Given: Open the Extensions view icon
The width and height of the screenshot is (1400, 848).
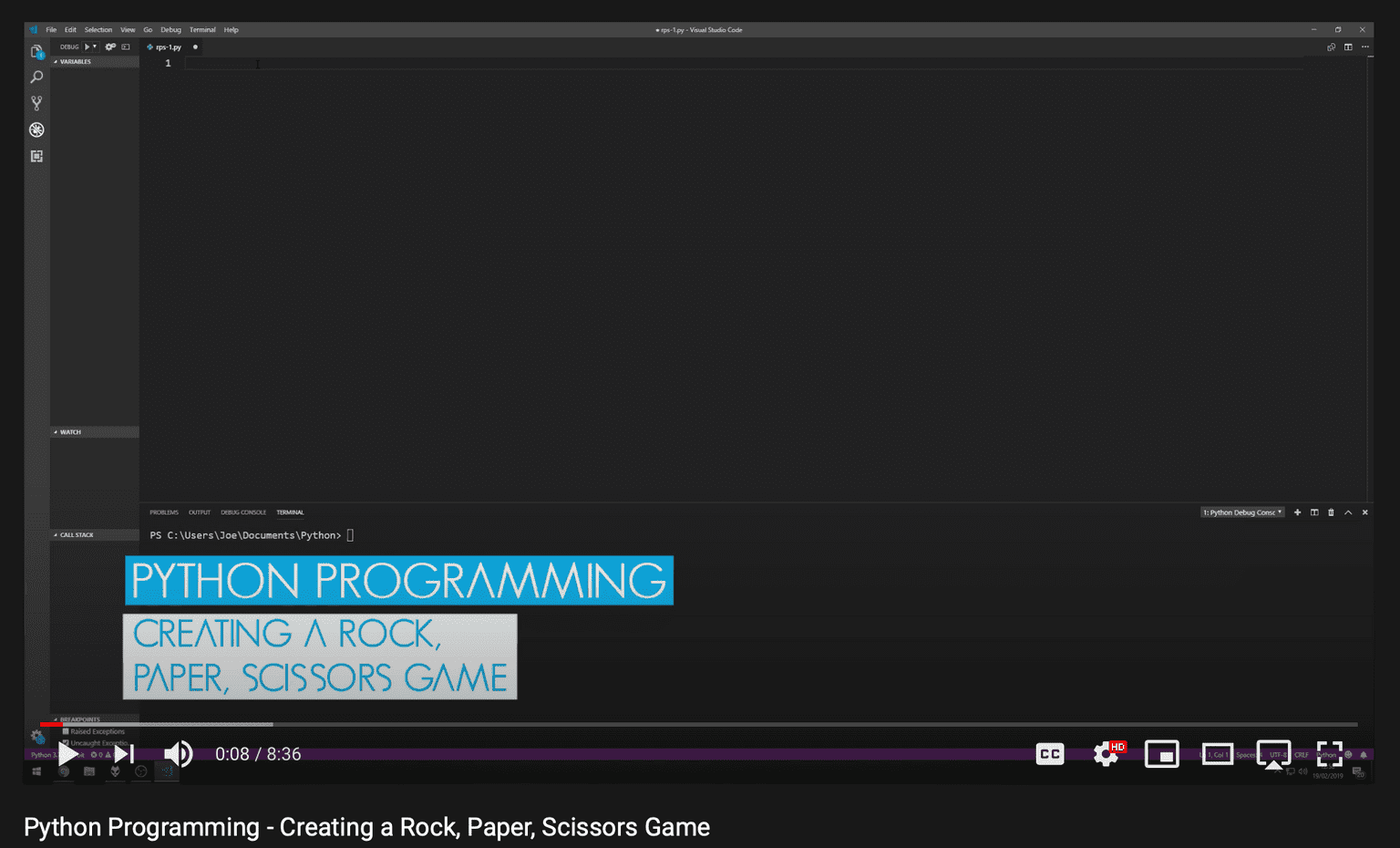Looking at the screenshot, I should (36, 156).
